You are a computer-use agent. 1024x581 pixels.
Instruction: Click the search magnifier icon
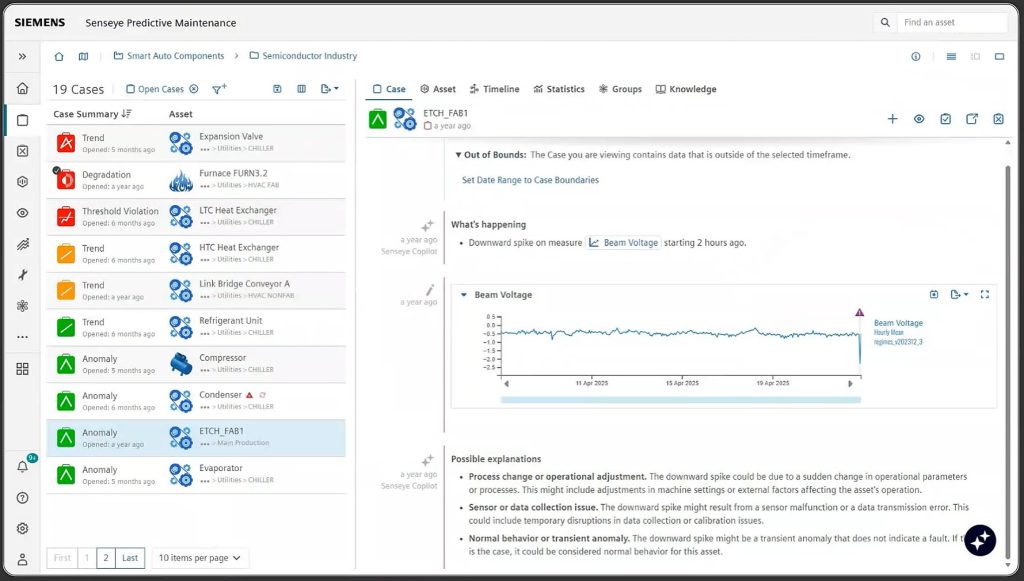[x=885, y=22]
